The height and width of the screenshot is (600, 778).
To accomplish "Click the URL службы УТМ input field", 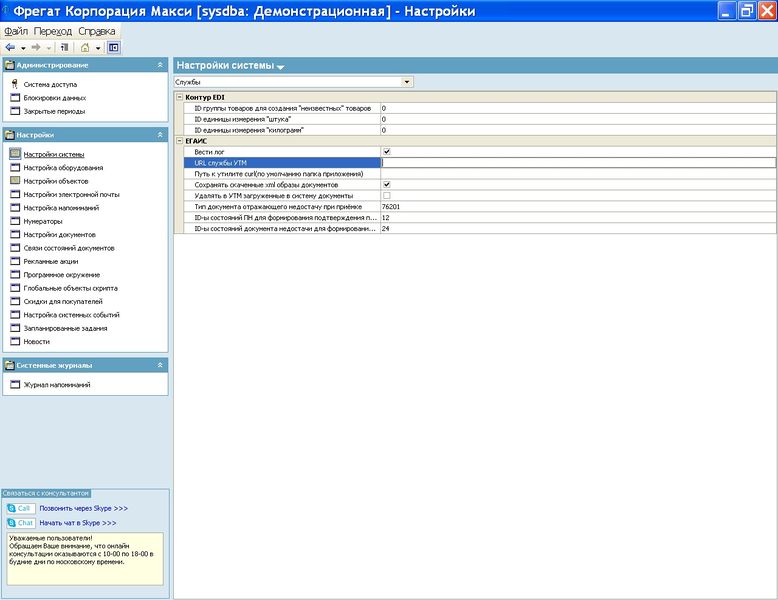I will pyautogui.click(x=578, y=163).
